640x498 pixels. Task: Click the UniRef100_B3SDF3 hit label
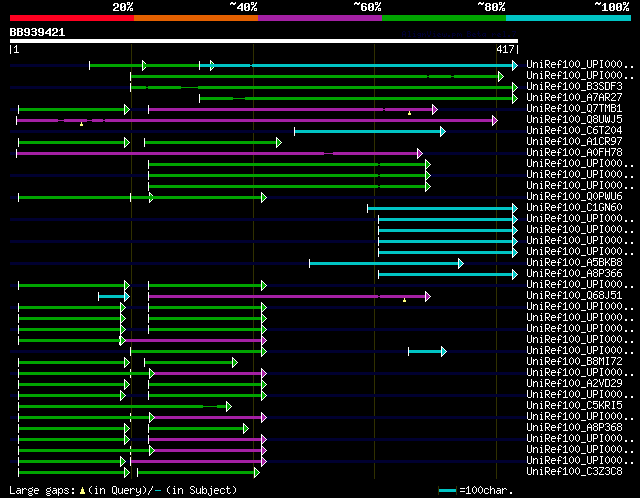(574, 87)
